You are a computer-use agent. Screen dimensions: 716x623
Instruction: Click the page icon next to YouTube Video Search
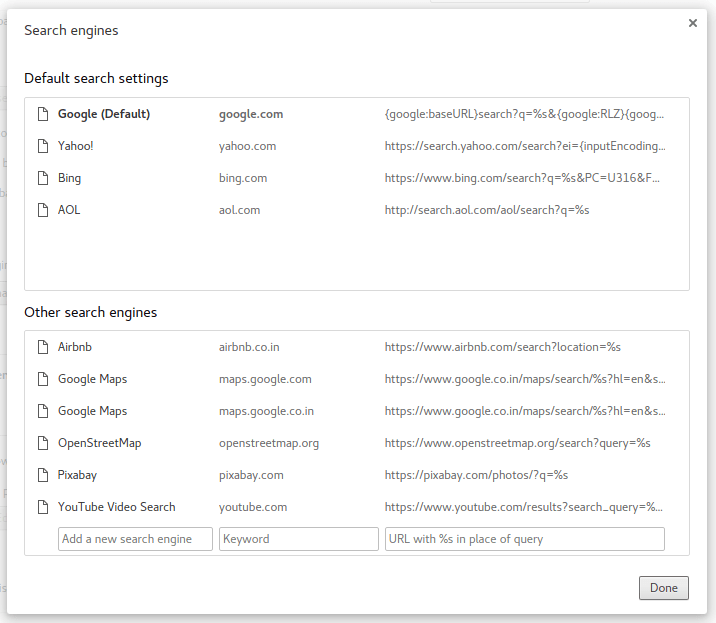pyautogui.click(x=42, y=507)
